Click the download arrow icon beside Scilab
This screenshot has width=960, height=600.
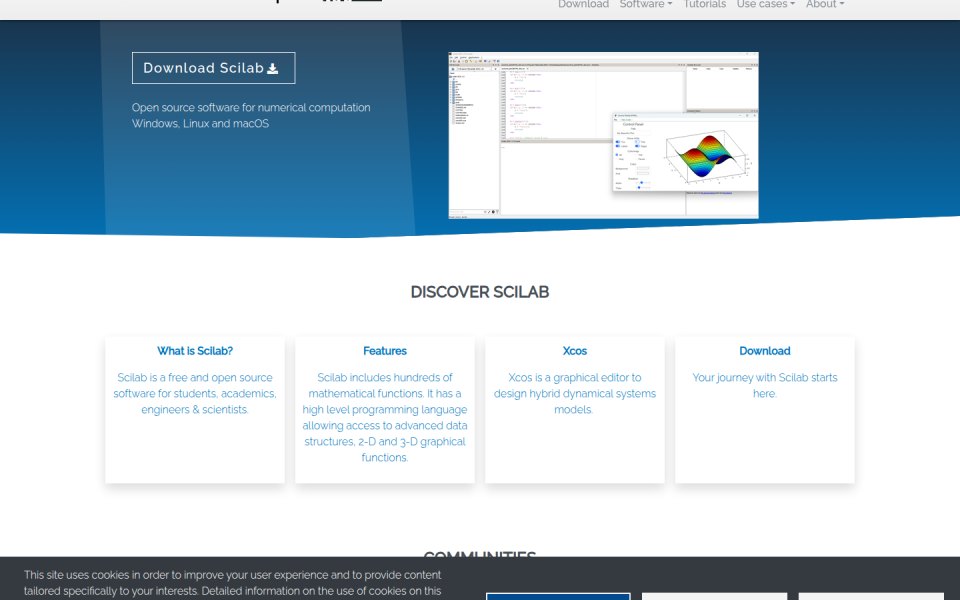pos(273,69)
